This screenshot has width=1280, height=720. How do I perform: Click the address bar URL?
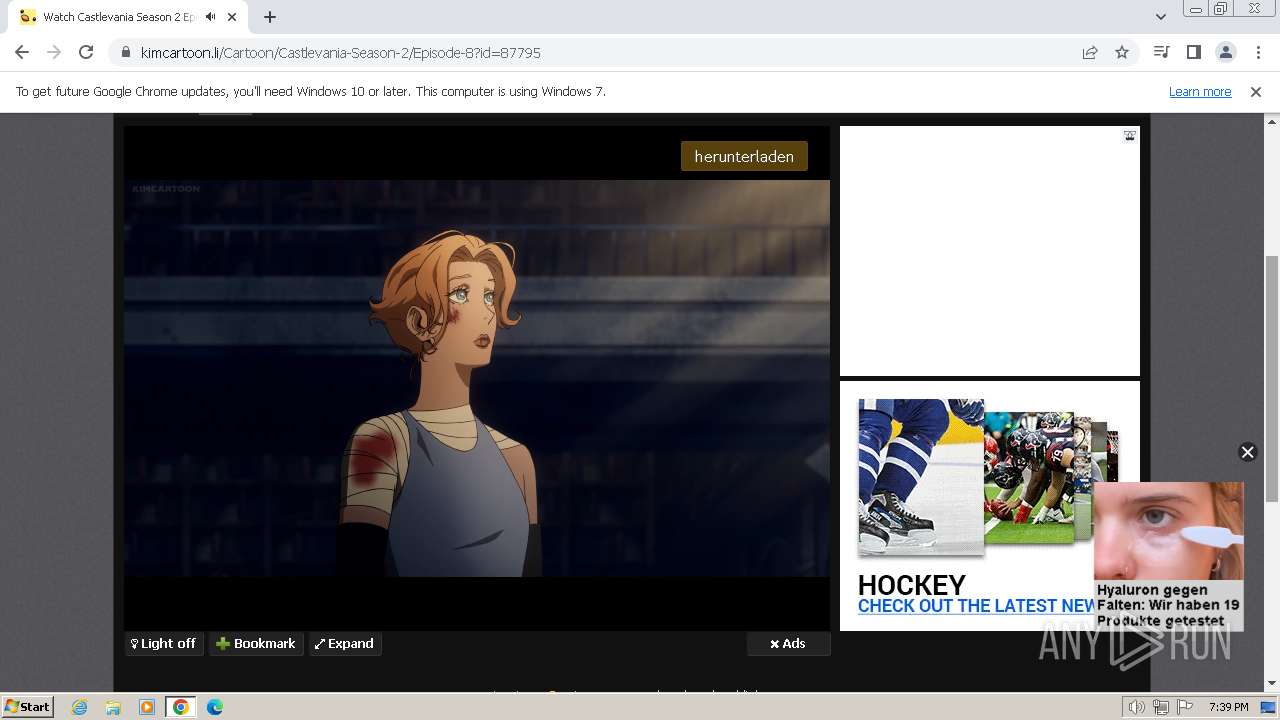tap(341, 52)
